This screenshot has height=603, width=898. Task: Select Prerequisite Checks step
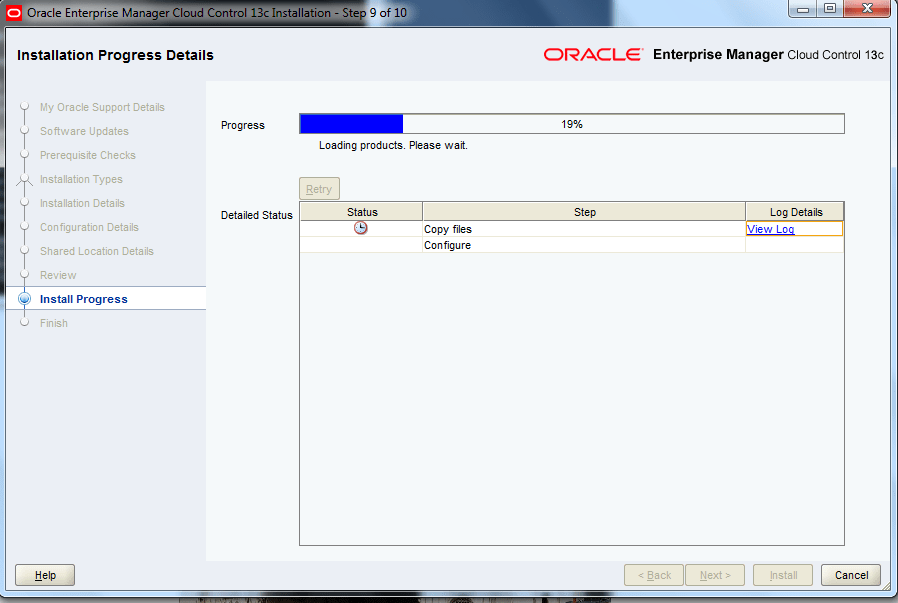88,155
